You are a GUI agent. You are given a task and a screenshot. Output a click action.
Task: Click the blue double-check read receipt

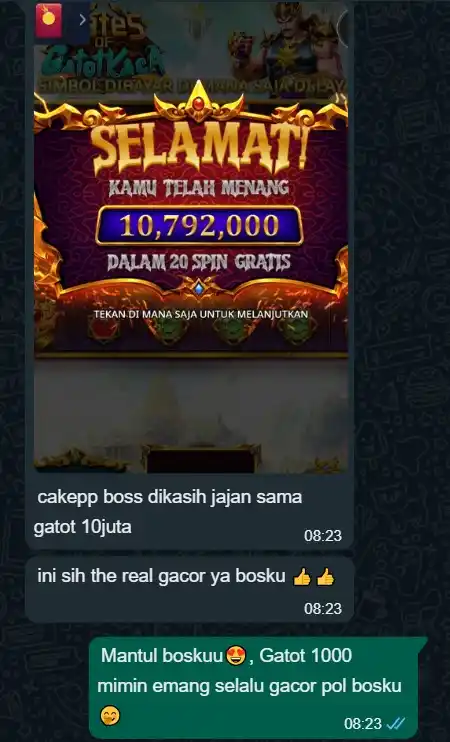(396, 724)
